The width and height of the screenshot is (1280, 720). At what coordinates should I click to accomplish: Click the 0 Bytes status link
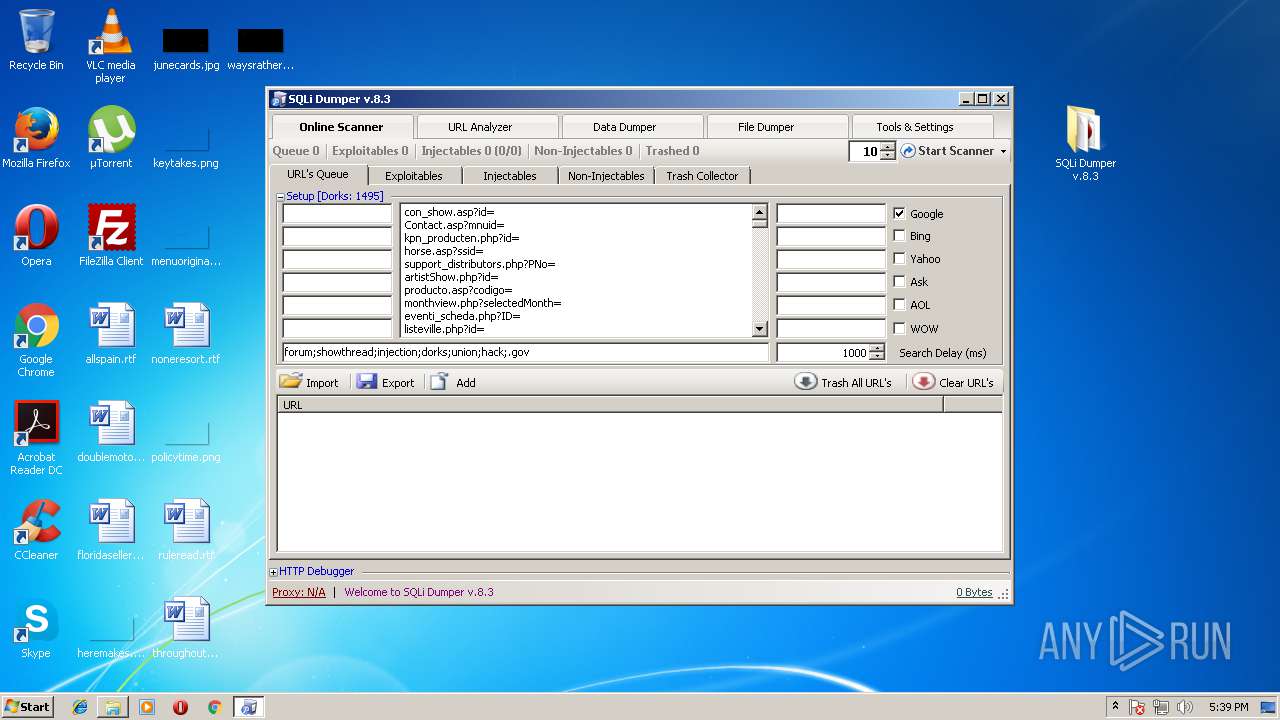pyautogui.click(x=974, y=592)
